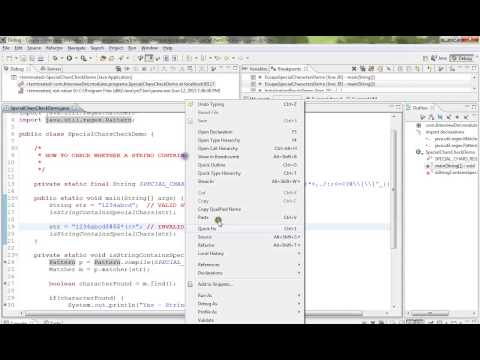Click the Debug perspective button
Screen dimensions: 480x360
pyautogui.click(x=461, y=58)
